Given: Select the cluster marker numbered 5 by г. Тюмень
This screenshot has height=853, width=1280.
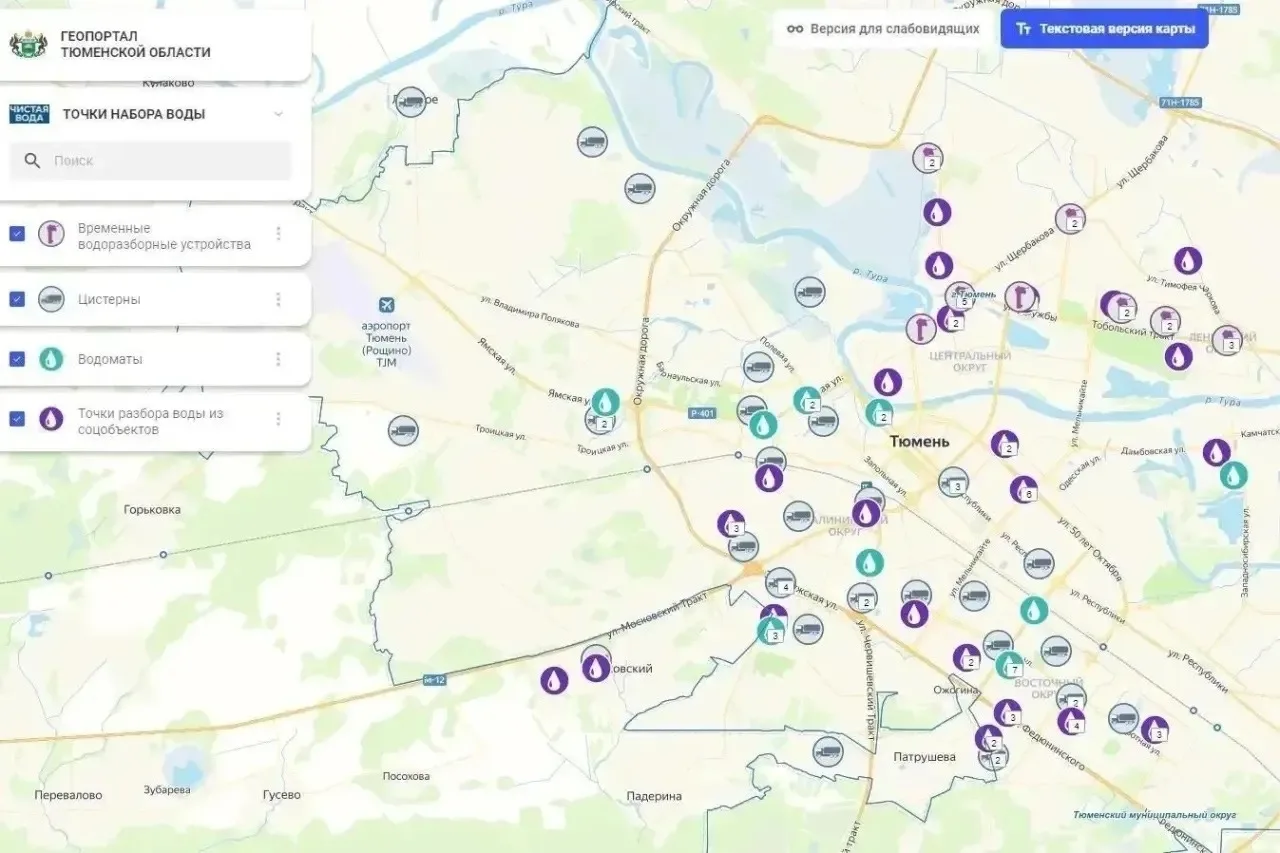Looking at the screenshot, I should click(x=960, y=297).
